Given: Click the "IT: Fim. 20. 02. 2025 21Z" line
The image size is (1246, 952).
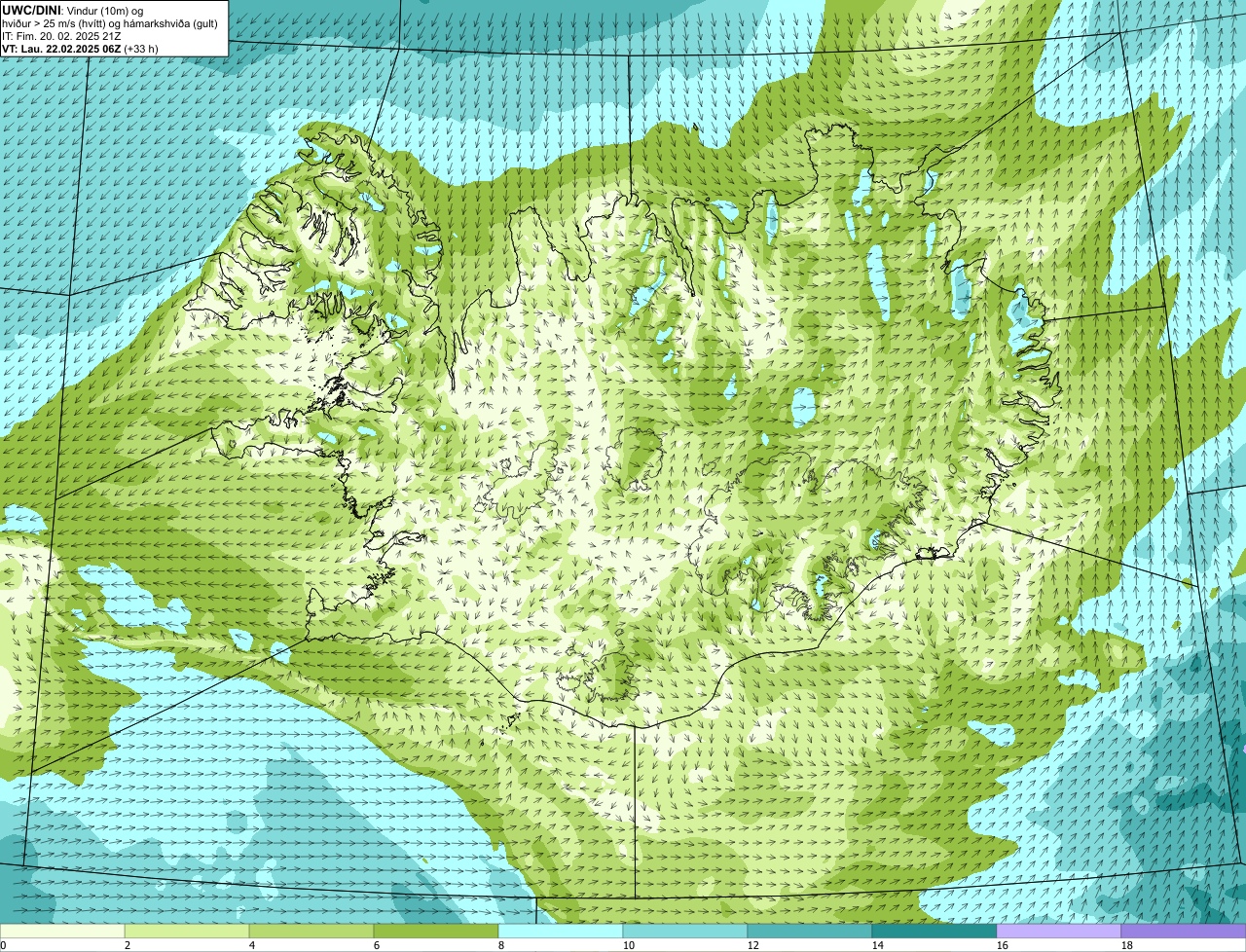Looking at the screenshot, I should pyautogui.click(x=61, y=35).
